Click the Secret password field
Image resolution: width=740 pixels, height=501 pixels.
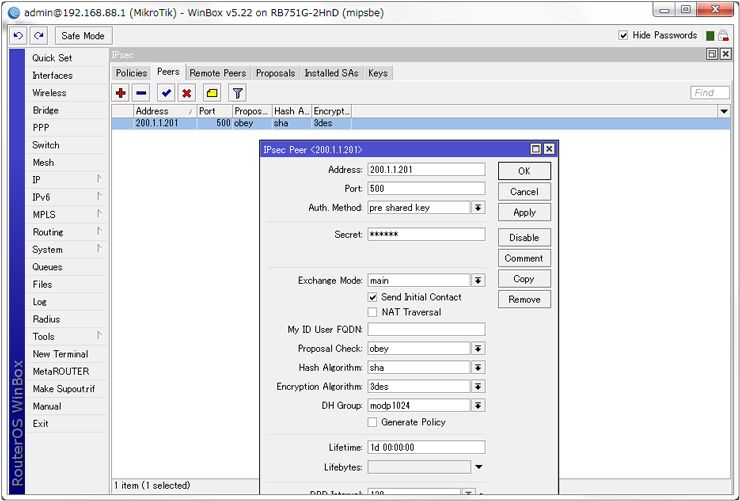426,234
